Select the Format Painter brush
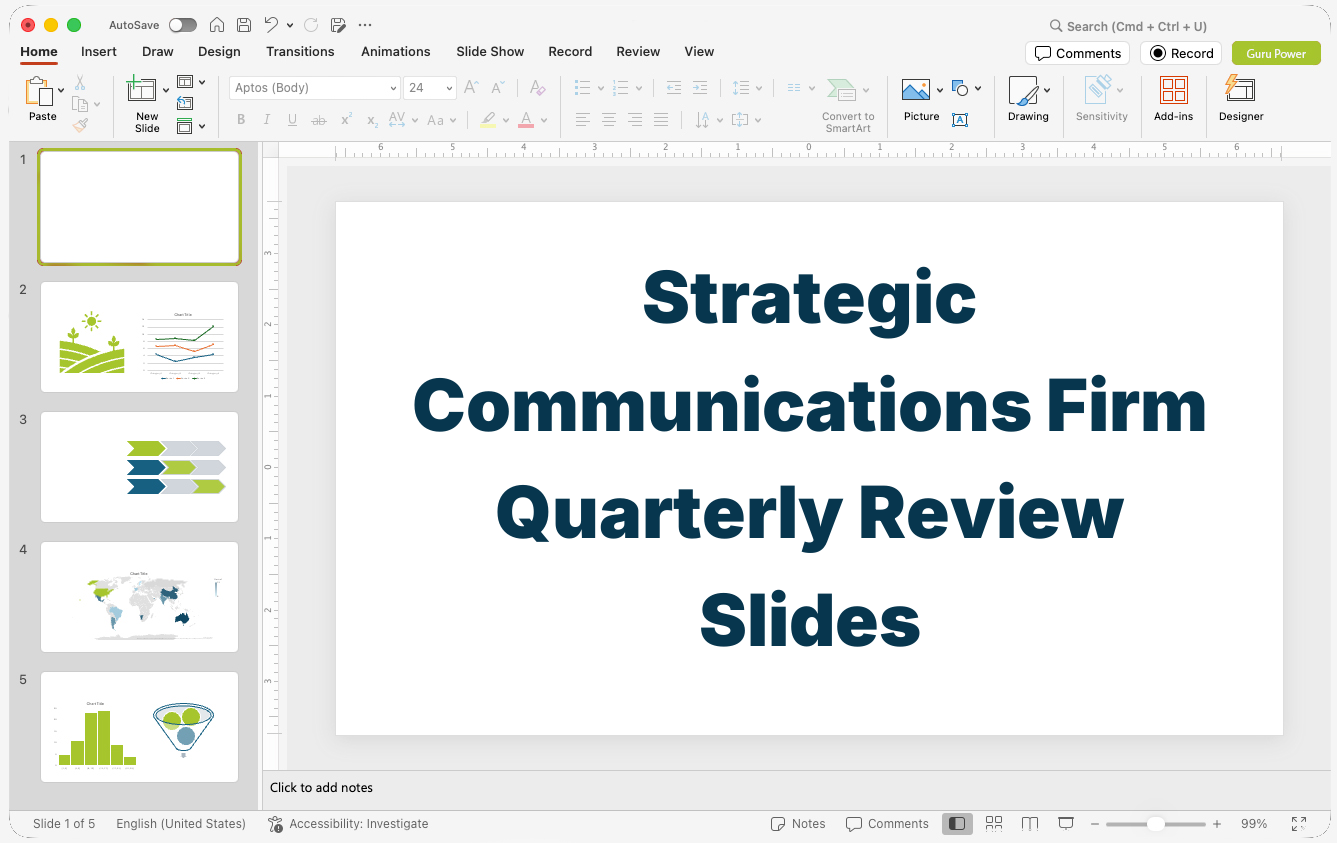The image size is (1337, 843). (x=80, y=125)
